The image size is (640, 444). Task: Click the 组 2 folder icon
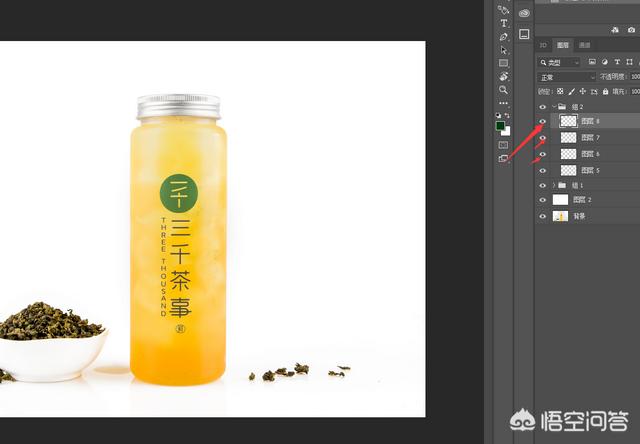562,107
